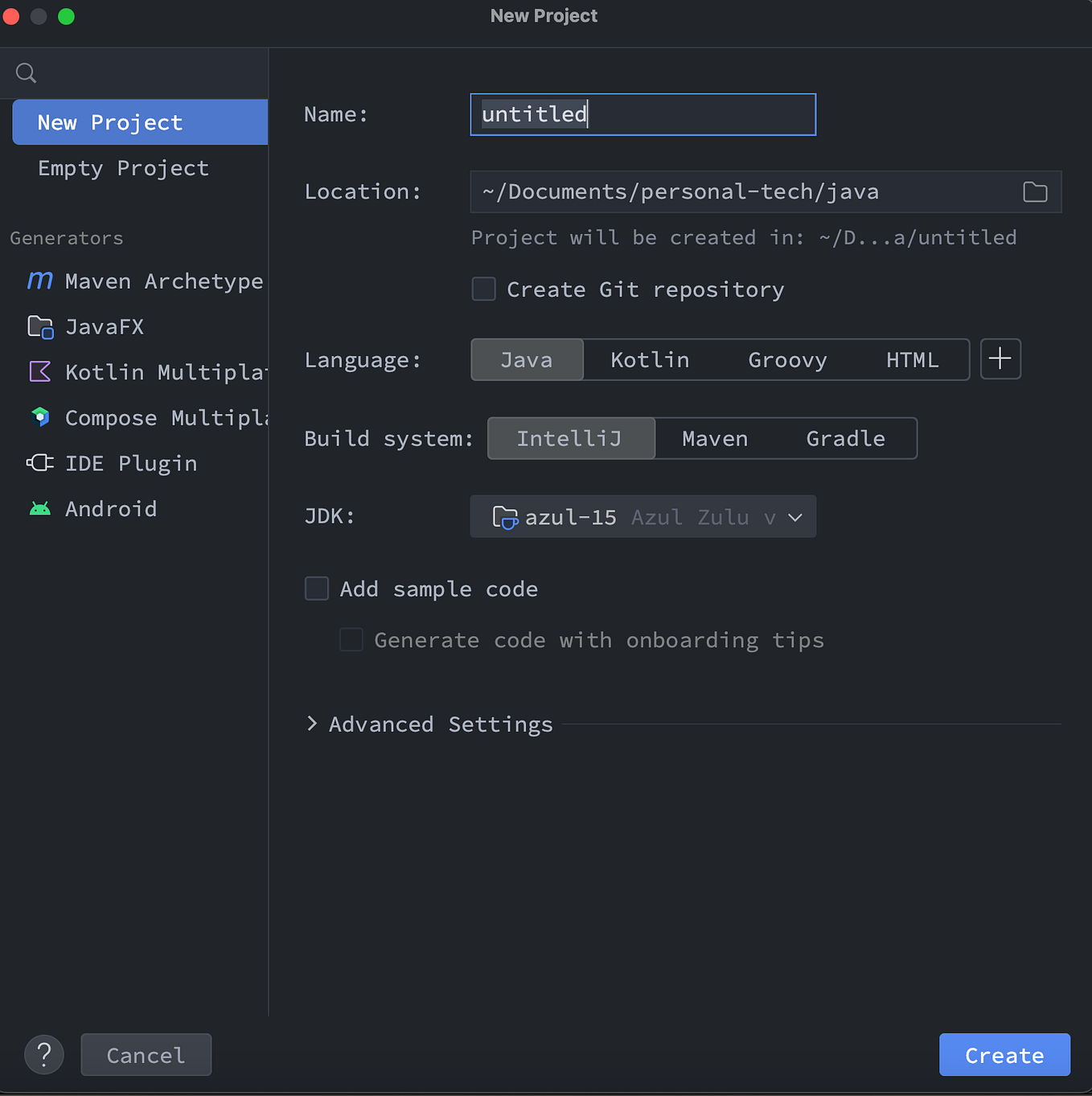Click the search magnifier icon in sidebar
The height and width of the screenshot is (1096, 1092).
point(26,73)
